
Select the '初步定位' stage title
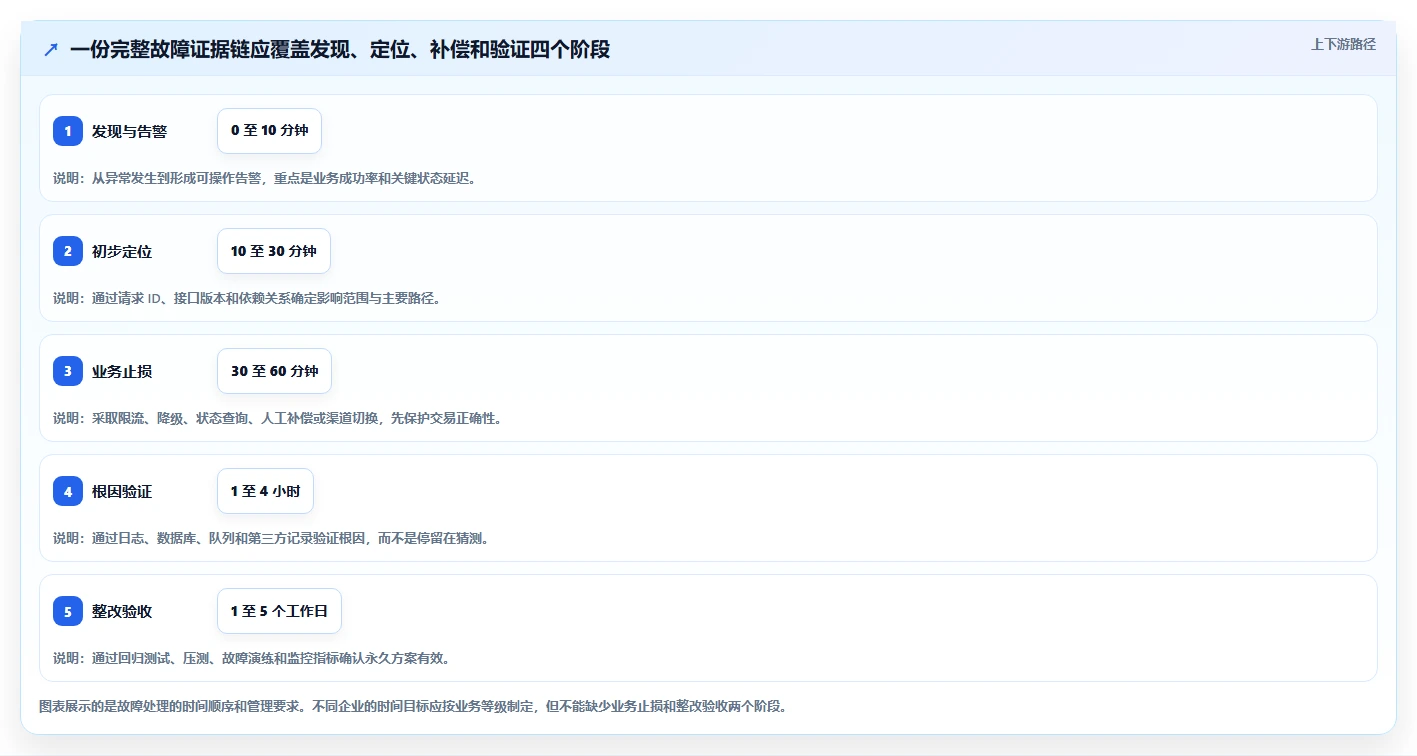[122, 251]
